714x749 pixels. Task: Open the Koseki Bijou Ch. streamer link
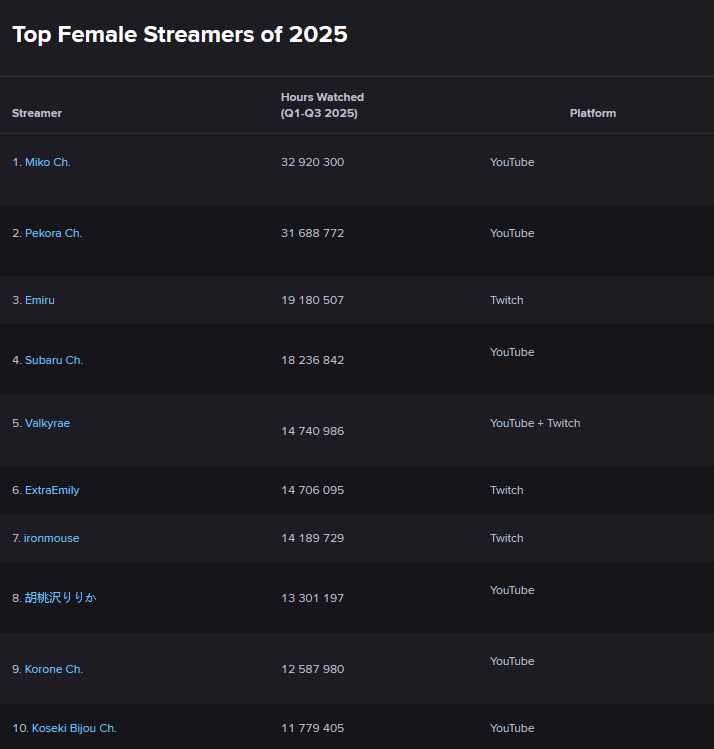74,728
